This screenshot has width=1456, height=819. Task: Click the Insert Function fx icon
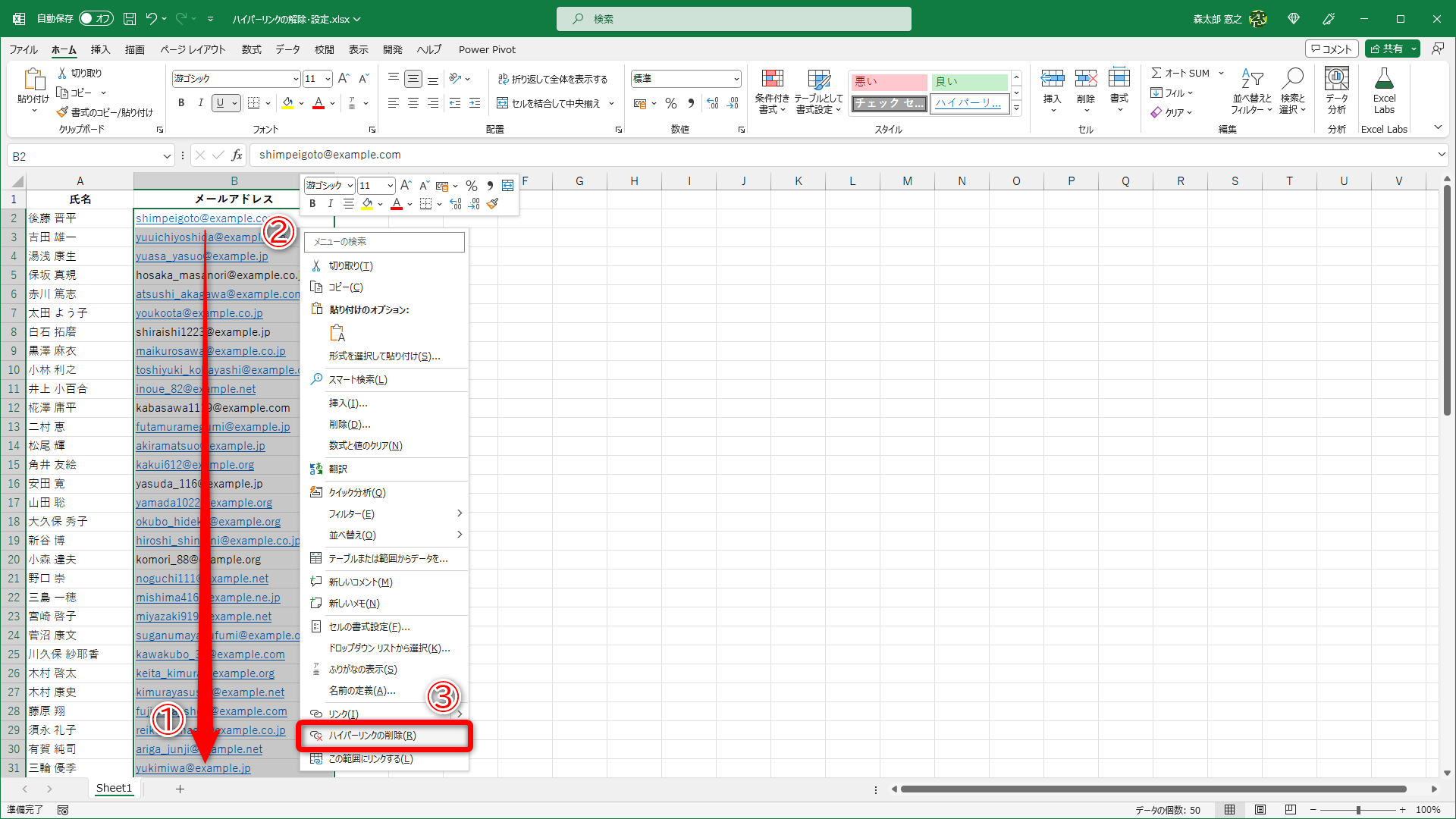237,155
